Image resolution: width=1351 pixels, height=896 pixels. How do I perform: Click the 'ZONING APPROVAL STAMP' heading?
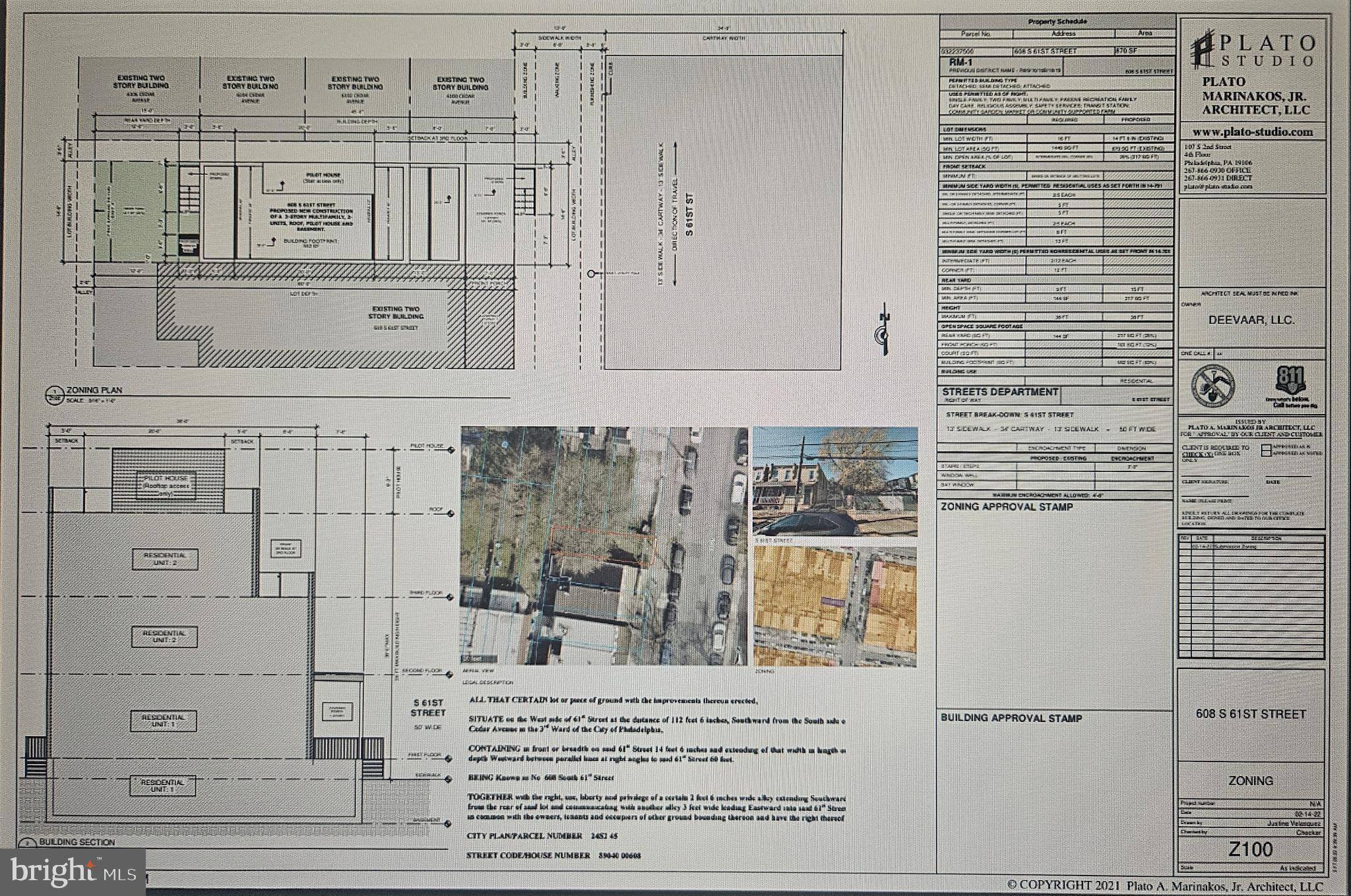click(1006, 507)
